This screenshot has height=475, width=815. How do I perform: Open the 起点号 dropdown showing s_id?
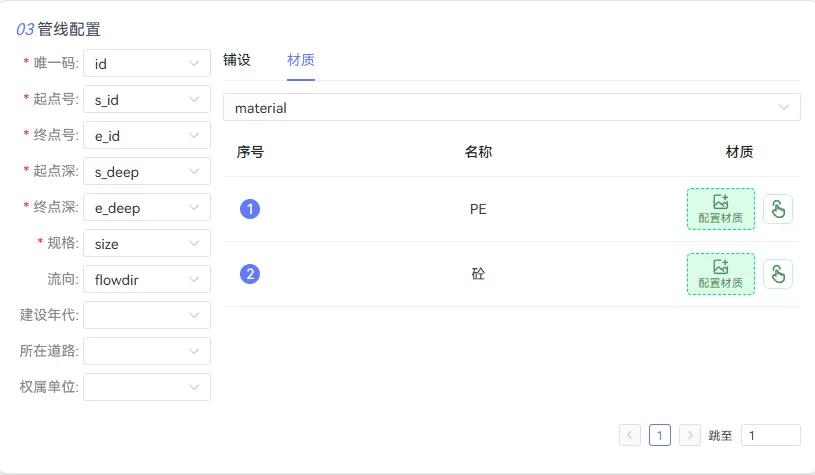[x=147, y=99]
